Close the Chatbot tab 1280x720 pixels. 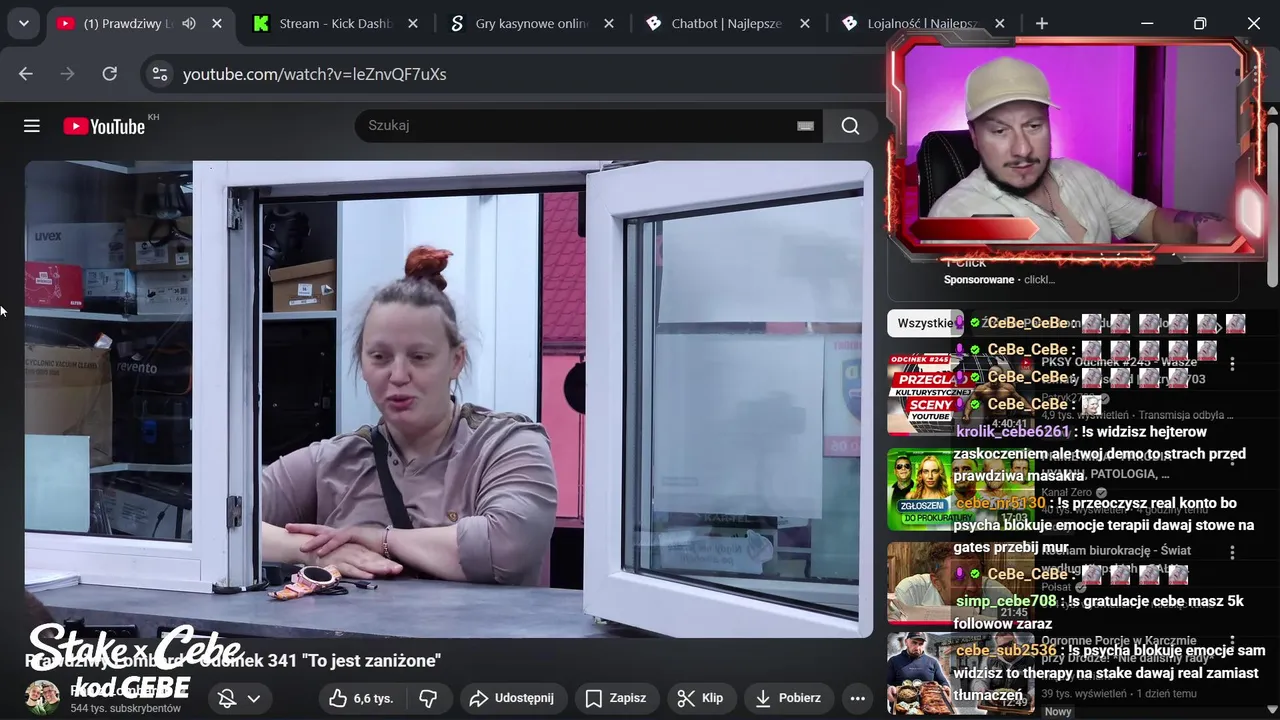pyautogui.click(x=804, y=23)
